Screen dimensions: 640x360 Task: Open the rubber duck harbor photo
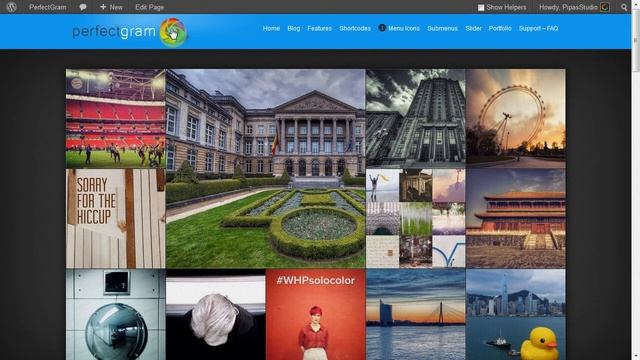click(516, 314)
